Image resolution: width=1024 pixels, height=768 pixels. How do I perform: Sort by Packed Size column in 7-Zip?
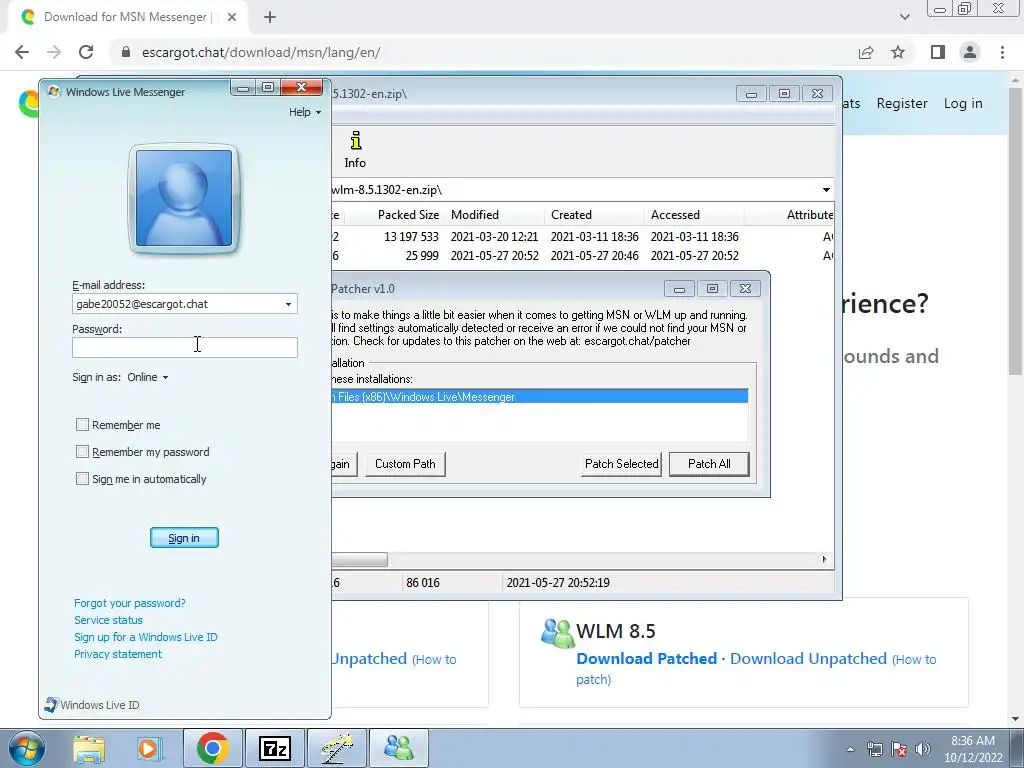point(408,215)
